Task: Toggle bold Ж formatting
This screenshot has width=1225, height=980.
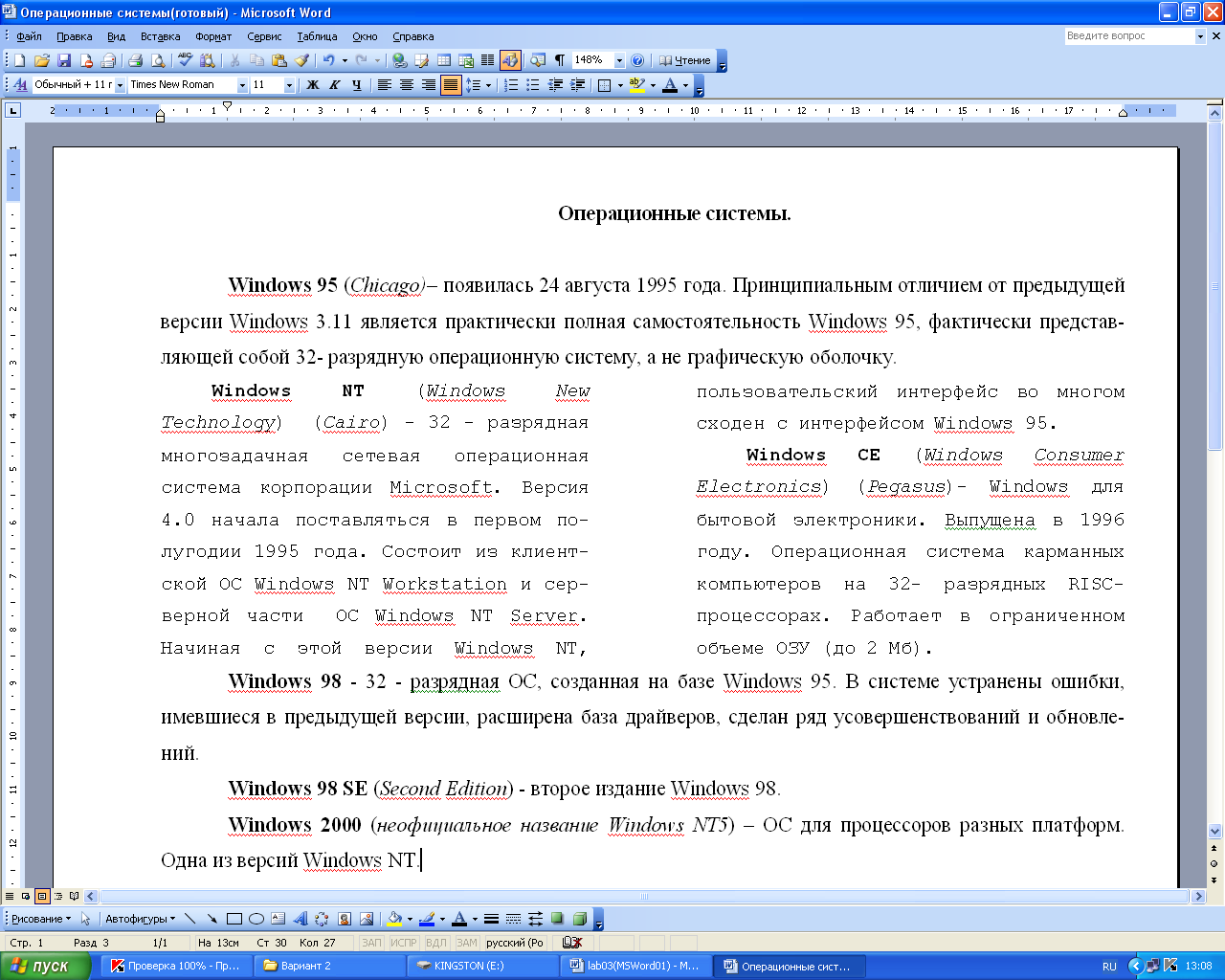Action: click(x=312, y=85)
